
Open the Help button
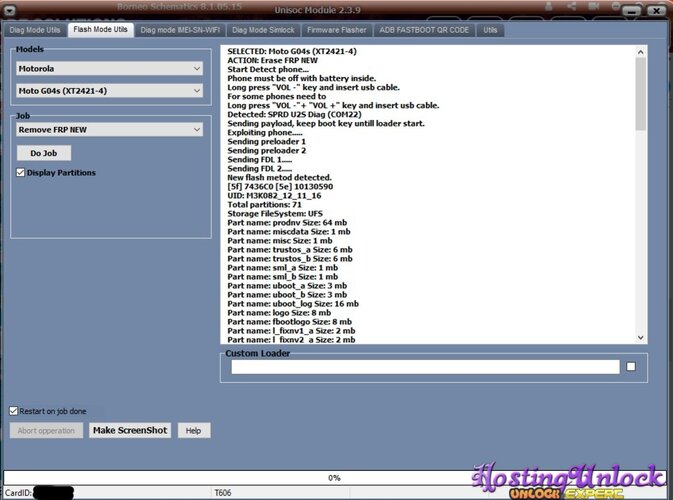194,430
